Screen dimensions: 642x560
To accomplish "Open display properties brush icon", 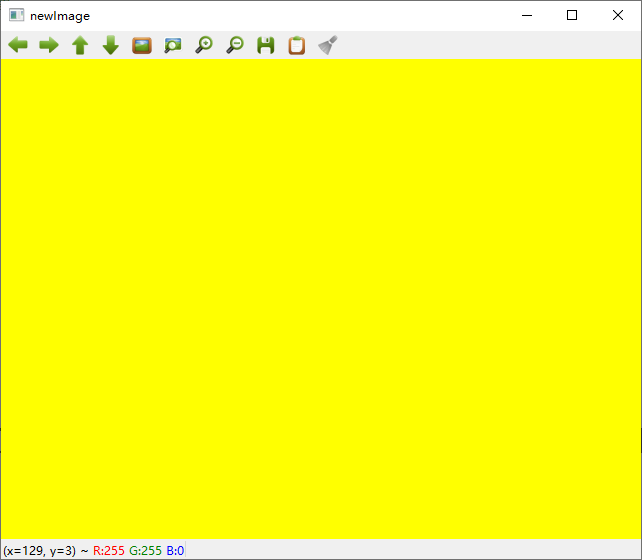I will point(328,45).
